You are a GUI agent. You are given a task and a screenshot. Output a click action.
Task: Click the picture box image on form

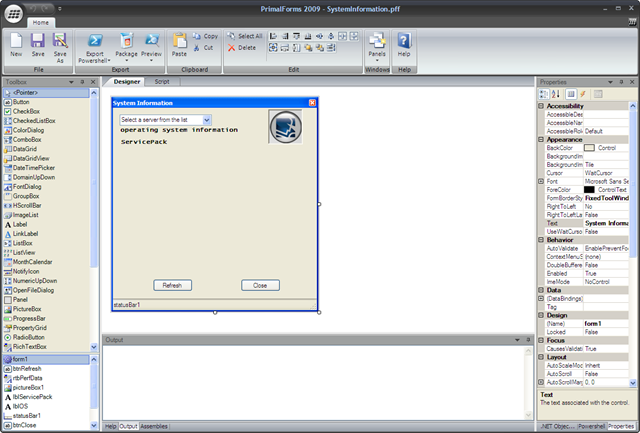click(x=285, y=127)
